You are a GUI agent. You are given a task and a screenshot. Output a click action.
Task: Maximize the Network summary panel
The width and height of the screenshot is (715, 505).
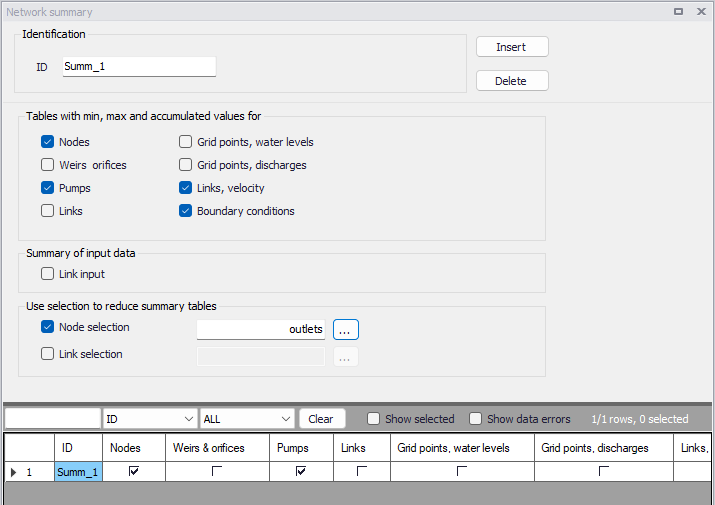pos(678,11)
